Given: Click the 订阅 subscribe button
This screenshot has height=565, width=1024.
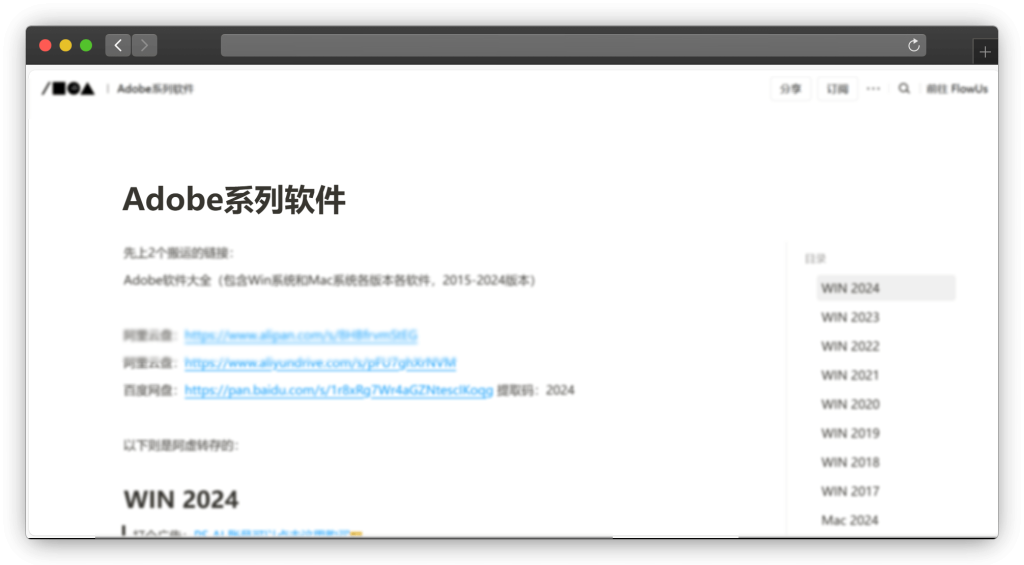Looking at the screenshot, I should click(837, 89).
